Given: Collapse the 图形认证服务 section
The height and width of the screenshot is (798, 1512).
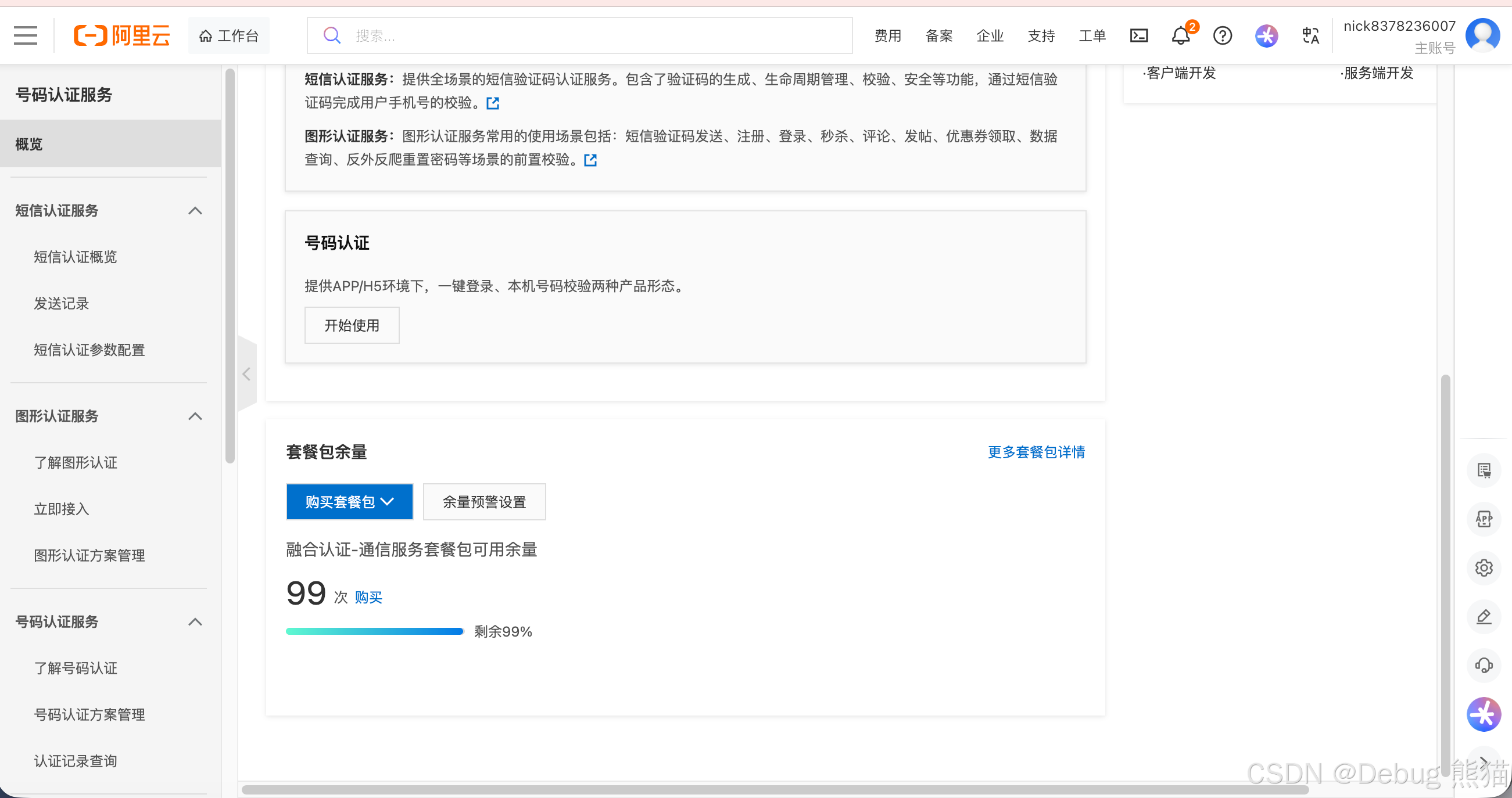Looking at the screenshot, I should tap(195, 416).
